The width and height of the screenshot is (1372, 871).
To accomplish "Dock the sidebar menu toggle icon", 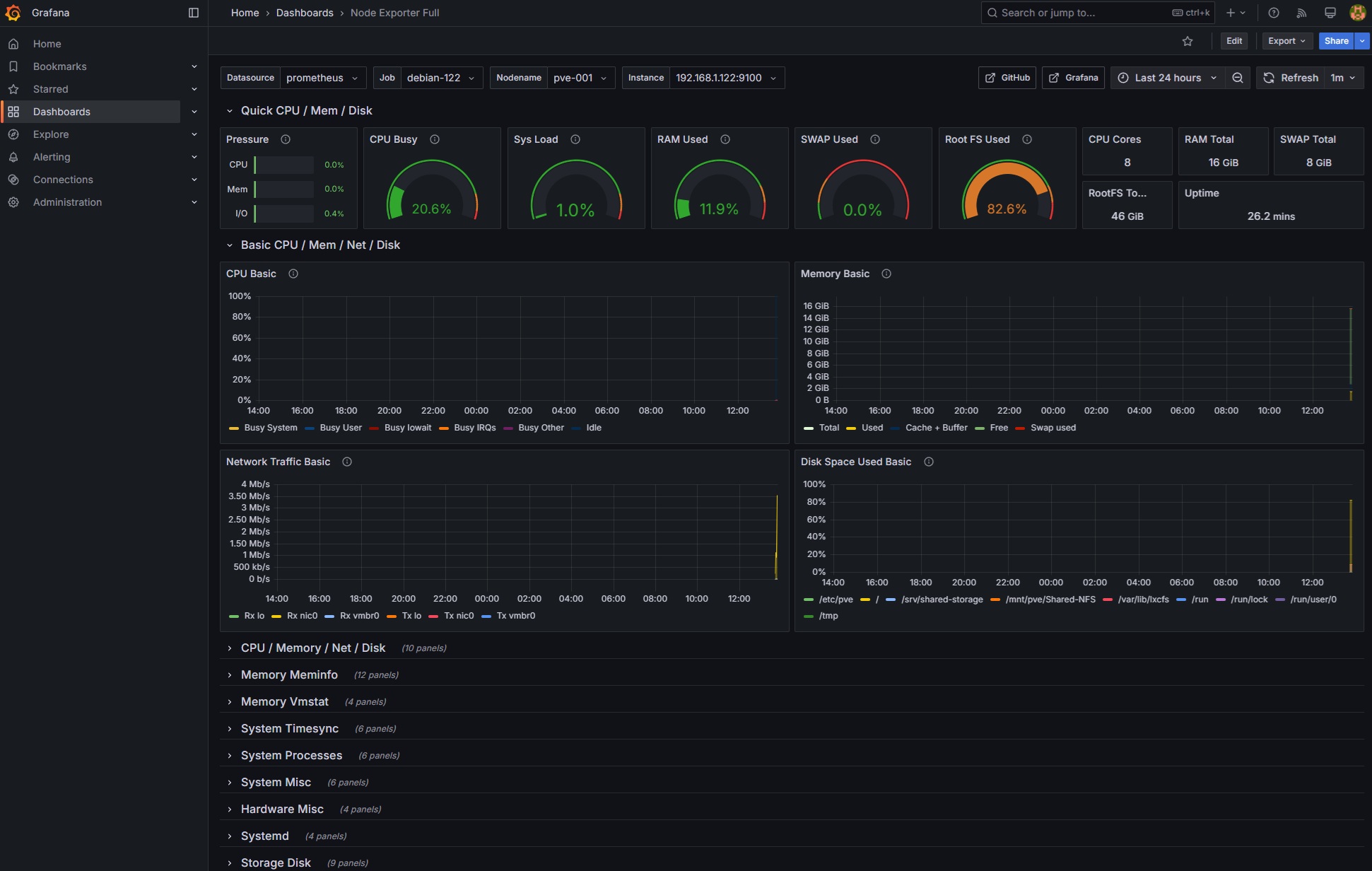I will (x=194, y=13).
